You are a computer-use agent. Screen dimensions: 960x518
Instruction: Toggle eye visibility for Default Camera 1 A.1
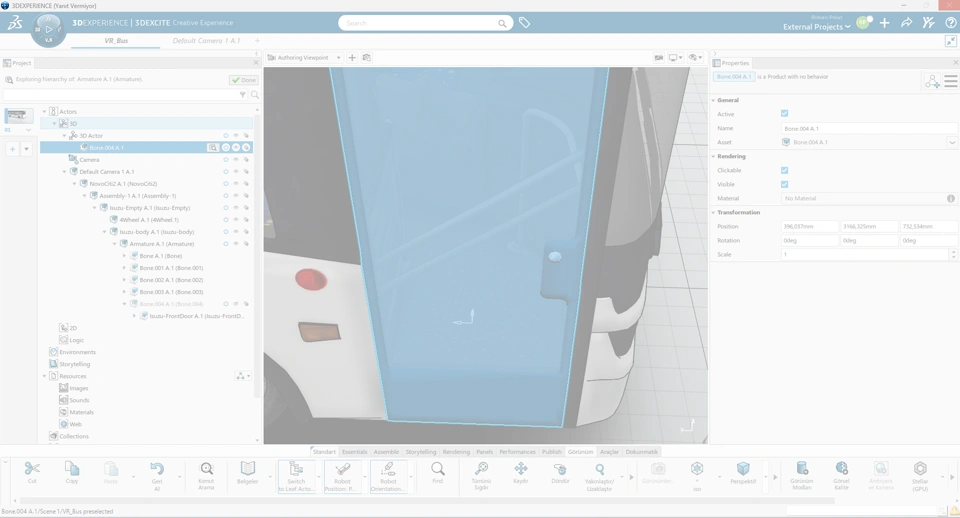coord(236,172)
